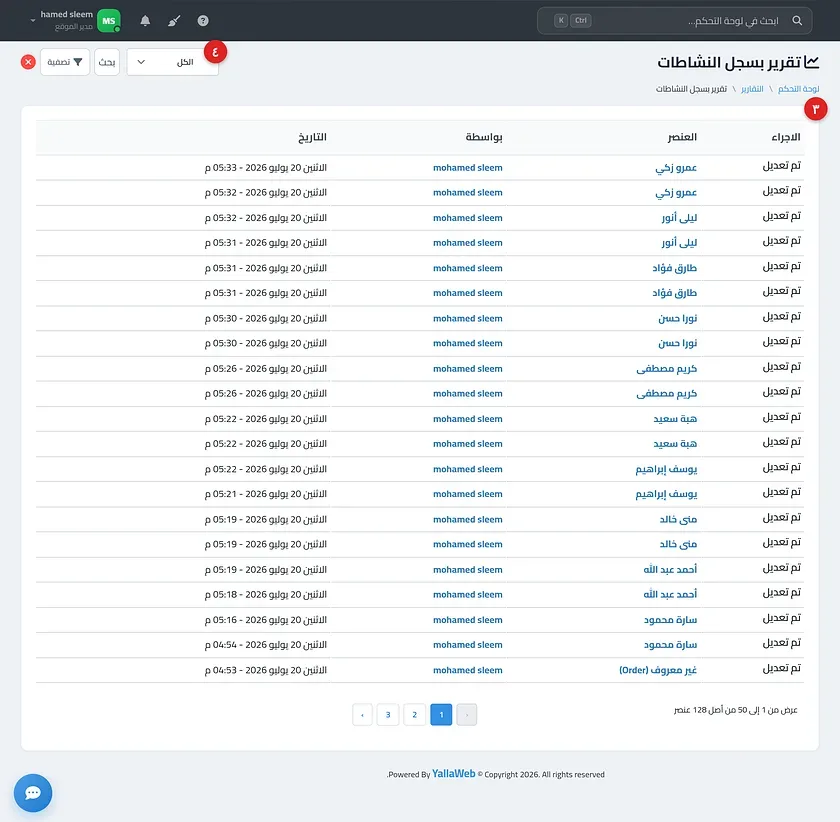Click mohamed sleem in the 05:21 row
The image size is (840, 822).
pyautogui.click(x=468, y=494)
